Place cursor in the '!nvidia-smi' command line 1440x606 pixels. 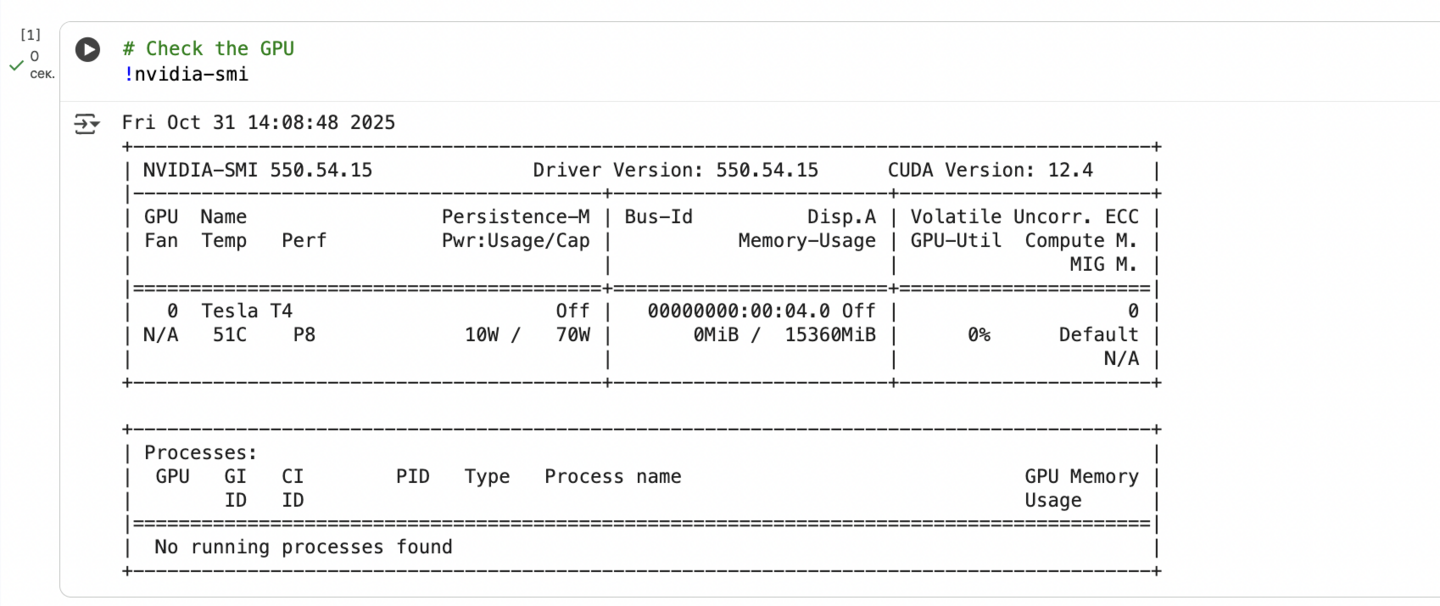point(185,74)
